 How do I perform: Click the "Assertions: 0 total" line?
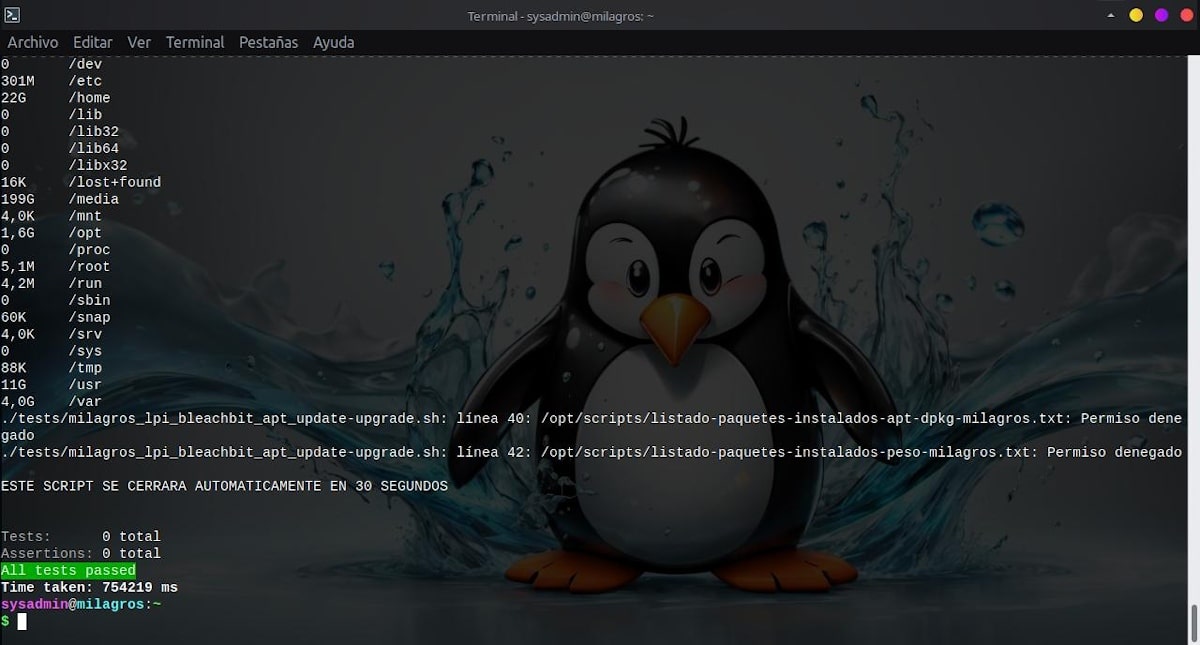click(81, 553)
